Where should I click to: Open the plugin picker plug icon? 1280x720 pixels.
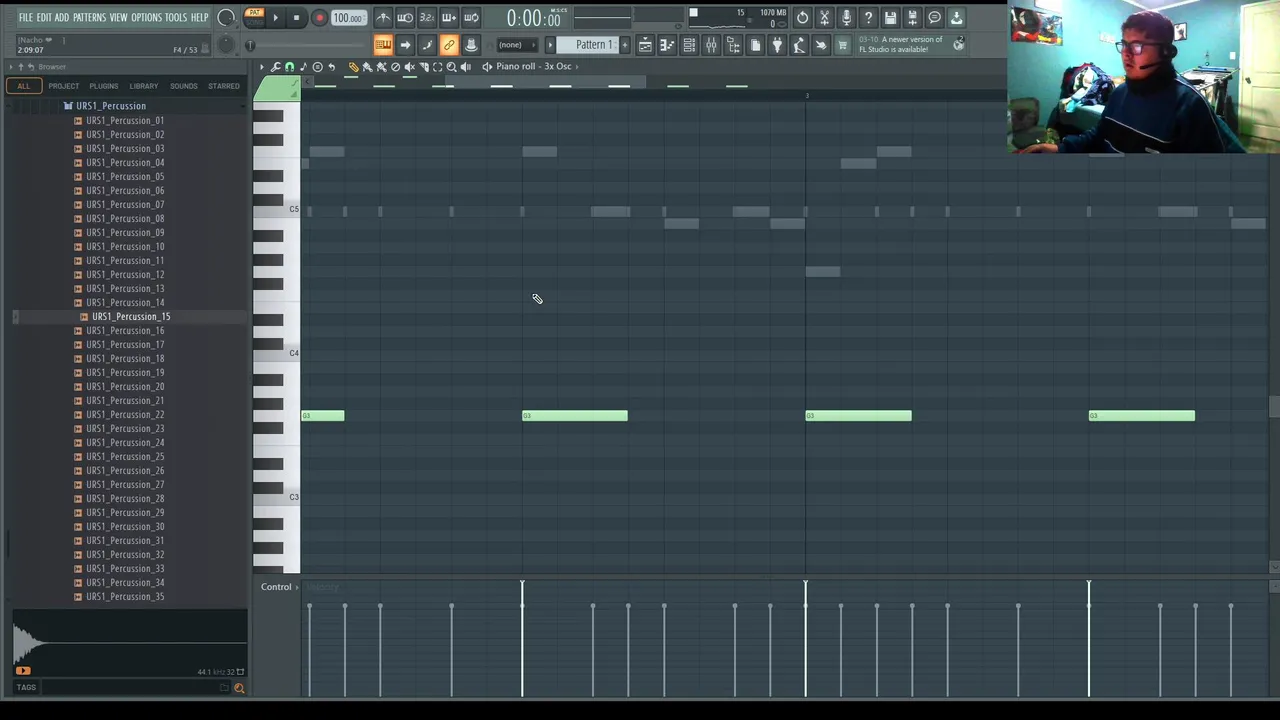point(777,45)
